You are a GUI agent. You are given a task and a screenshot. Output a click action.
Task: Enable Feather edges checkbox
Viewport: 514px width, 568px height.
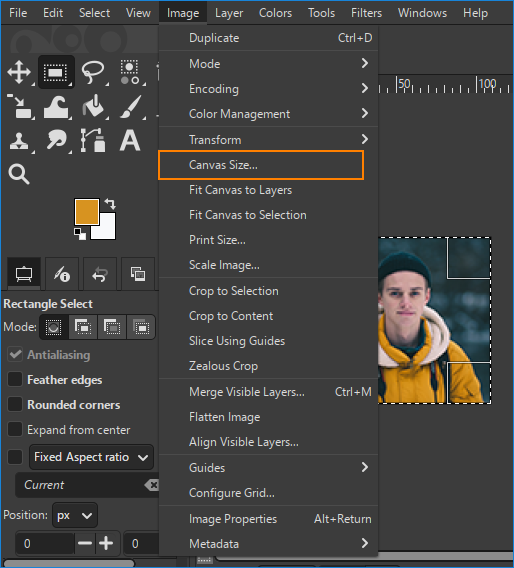15,380
